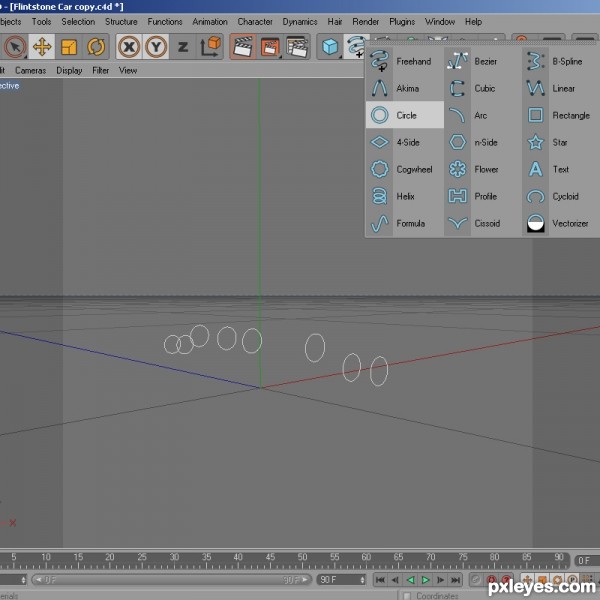Add a Text spline

pyautogui.click(x=561, y=169)
